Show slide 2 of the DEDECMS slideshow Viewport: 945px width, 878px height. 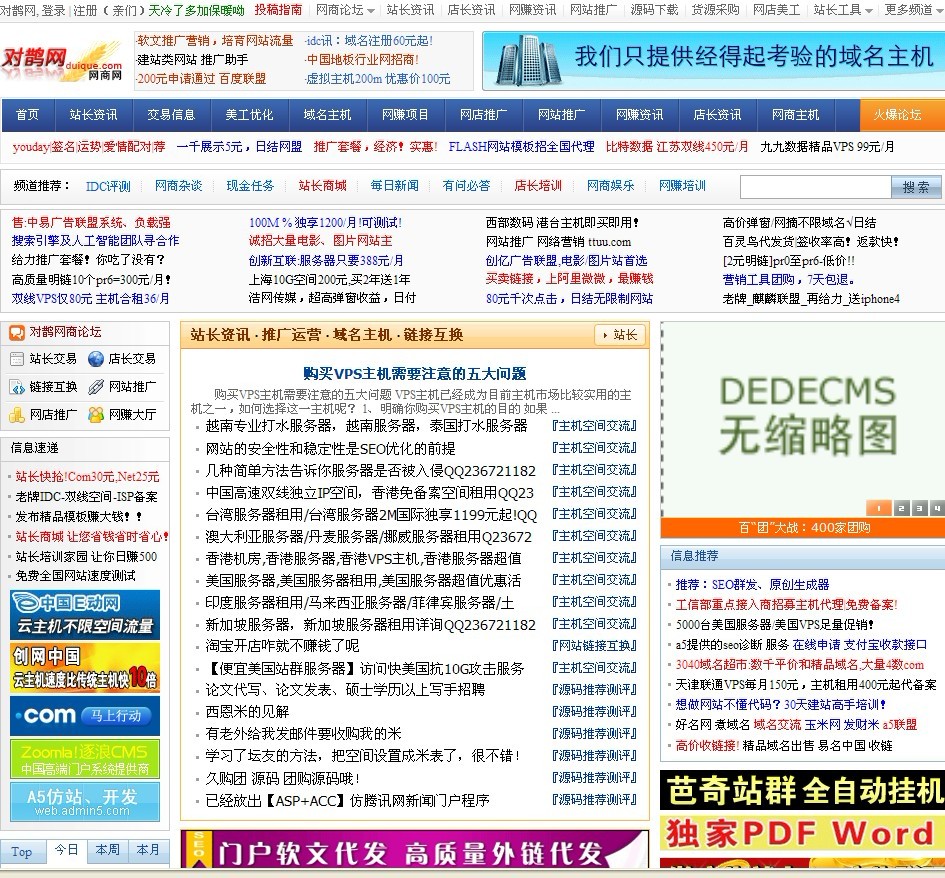point(901,508)
